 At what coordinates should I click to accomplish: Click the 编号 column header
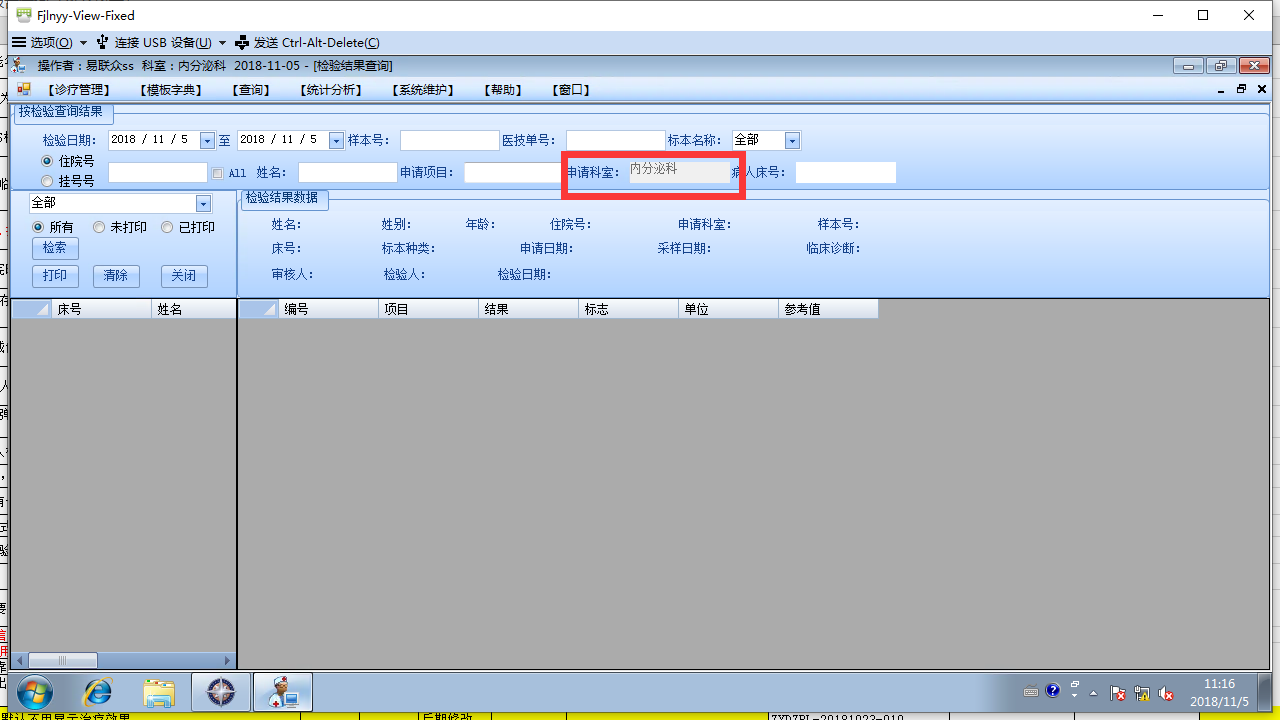click(x=328, y=310)
